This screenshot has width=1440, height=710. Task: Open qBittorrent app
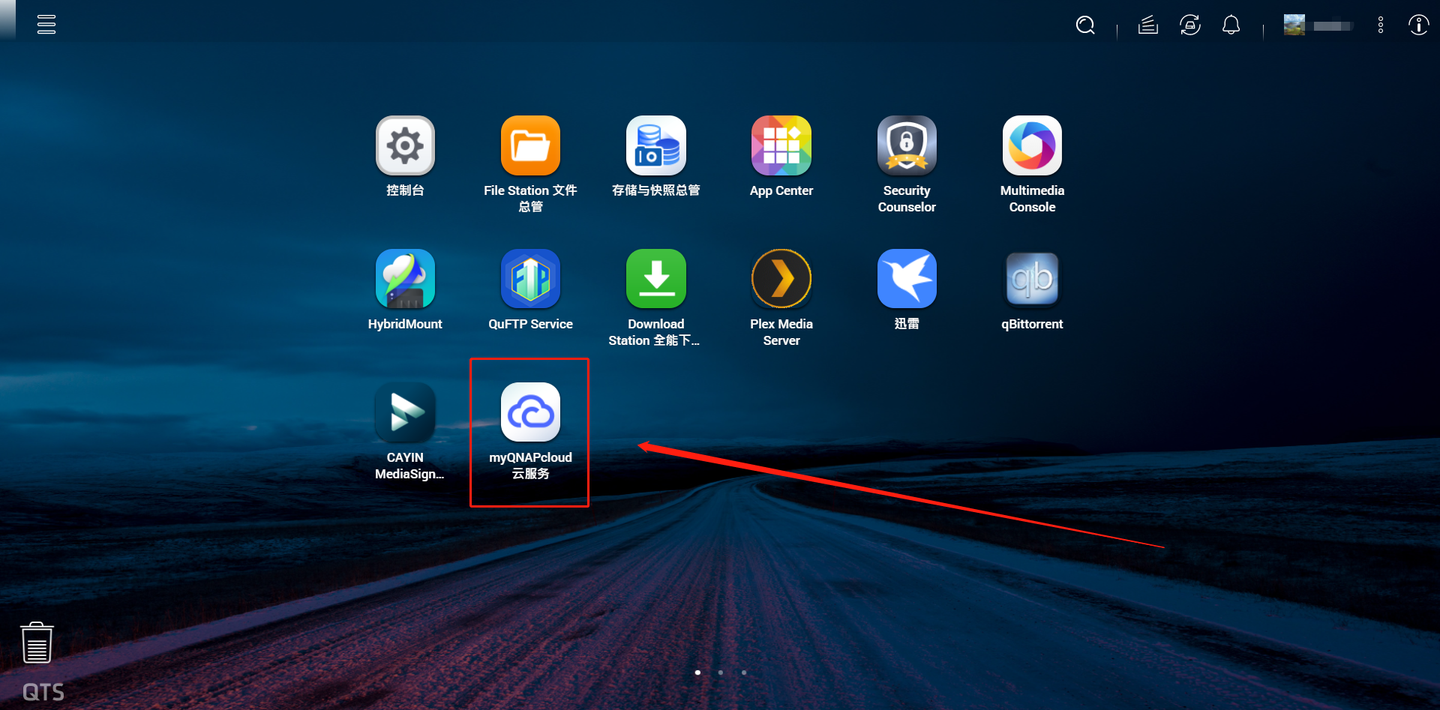point(1032,279)
